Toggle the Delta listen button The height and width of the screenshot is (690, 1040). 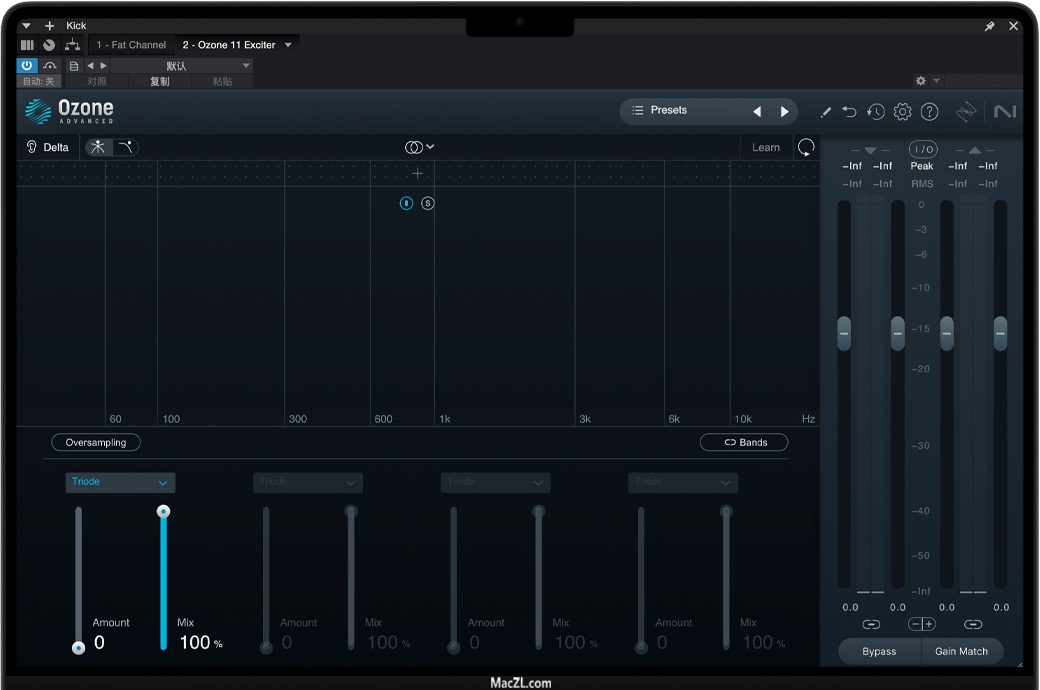(x=47, y=147)
